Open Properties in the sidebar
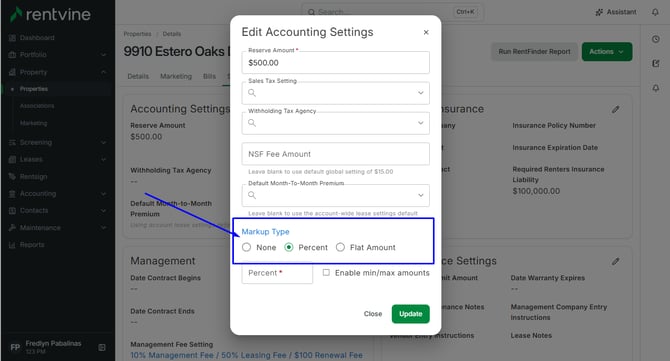670x361 pixels. [x=34, y=89]
